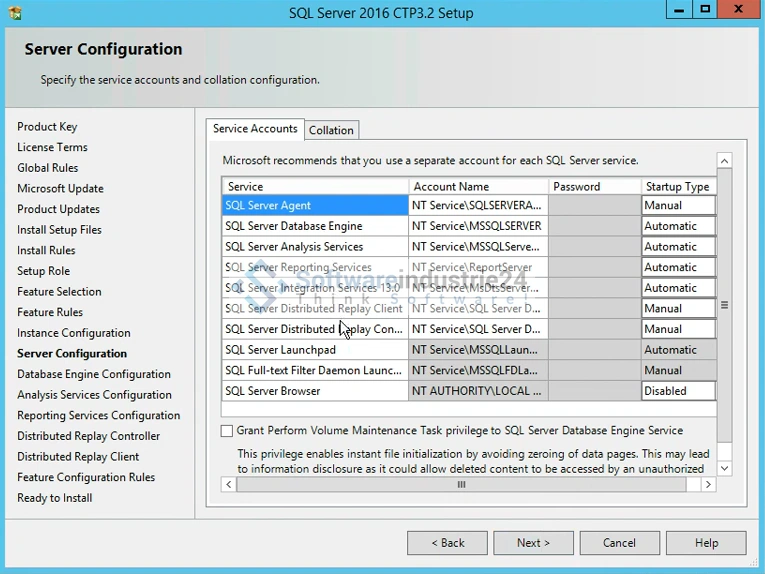Switch to the Collation tab
The height and width of the screenshot is (574, 765).
click(x=331, y=130)
